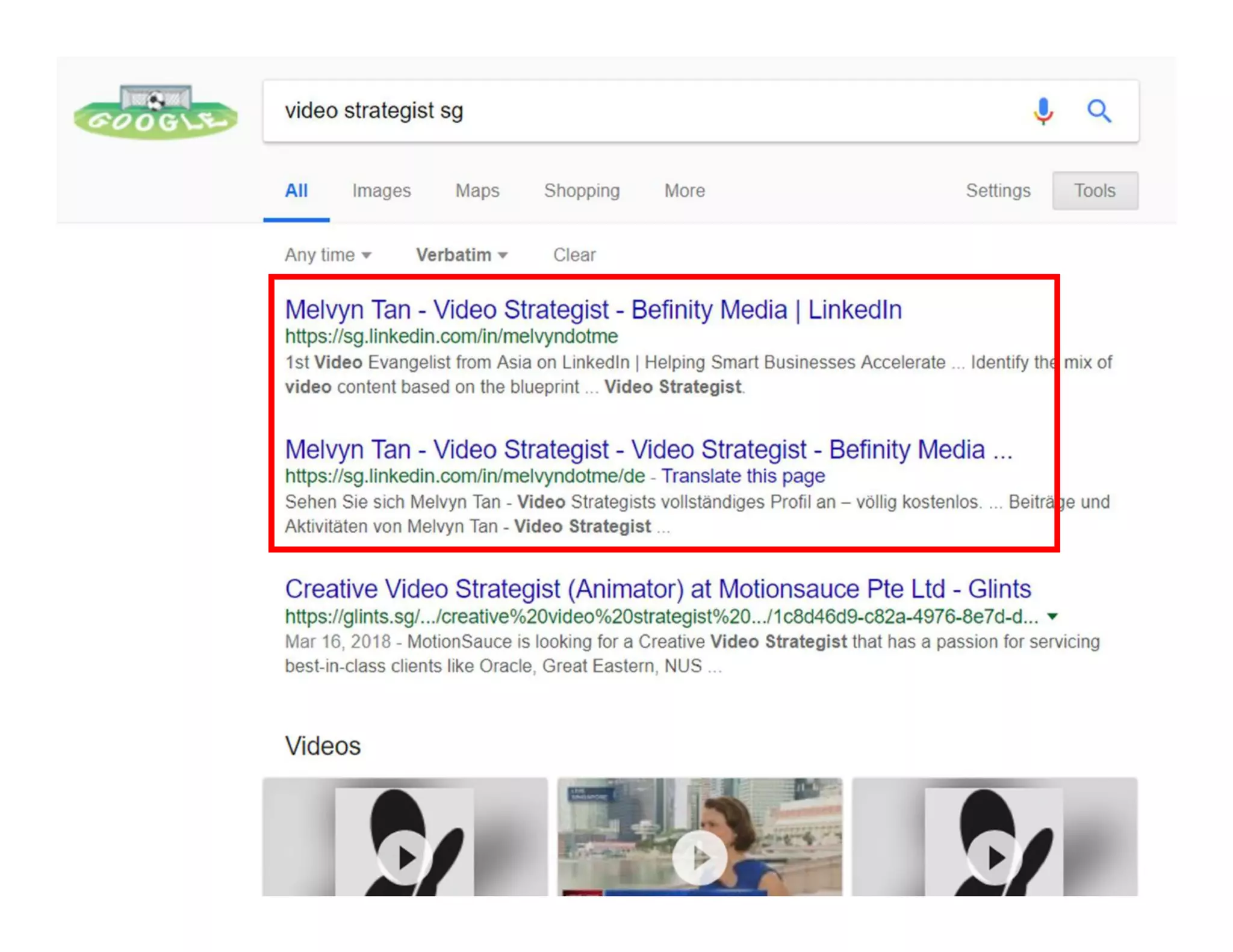The image size is (1233, 952).
Task: Click Translate this page link
Action: pos(743,476)
